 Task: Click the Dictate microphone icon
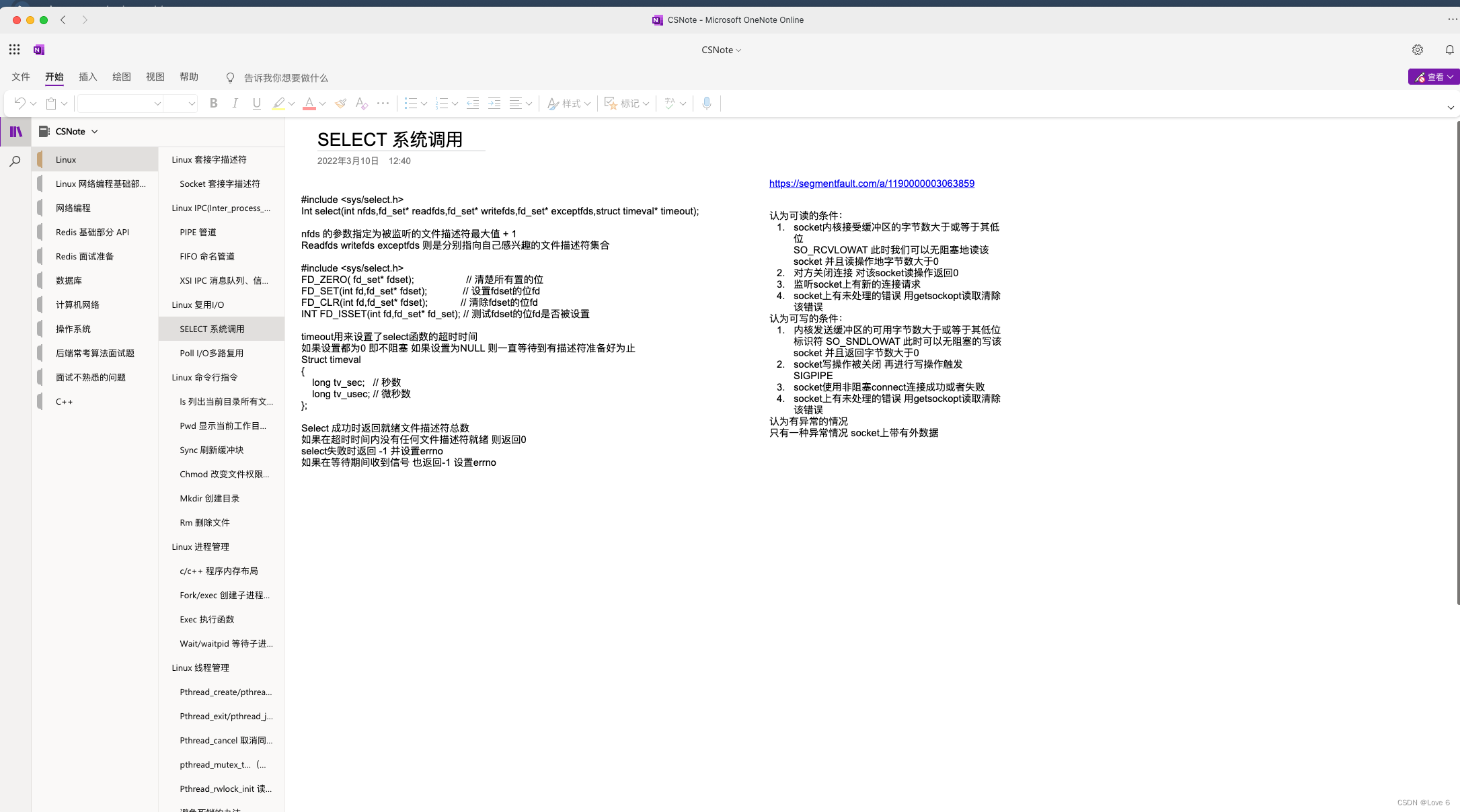(x=706, y=103)
